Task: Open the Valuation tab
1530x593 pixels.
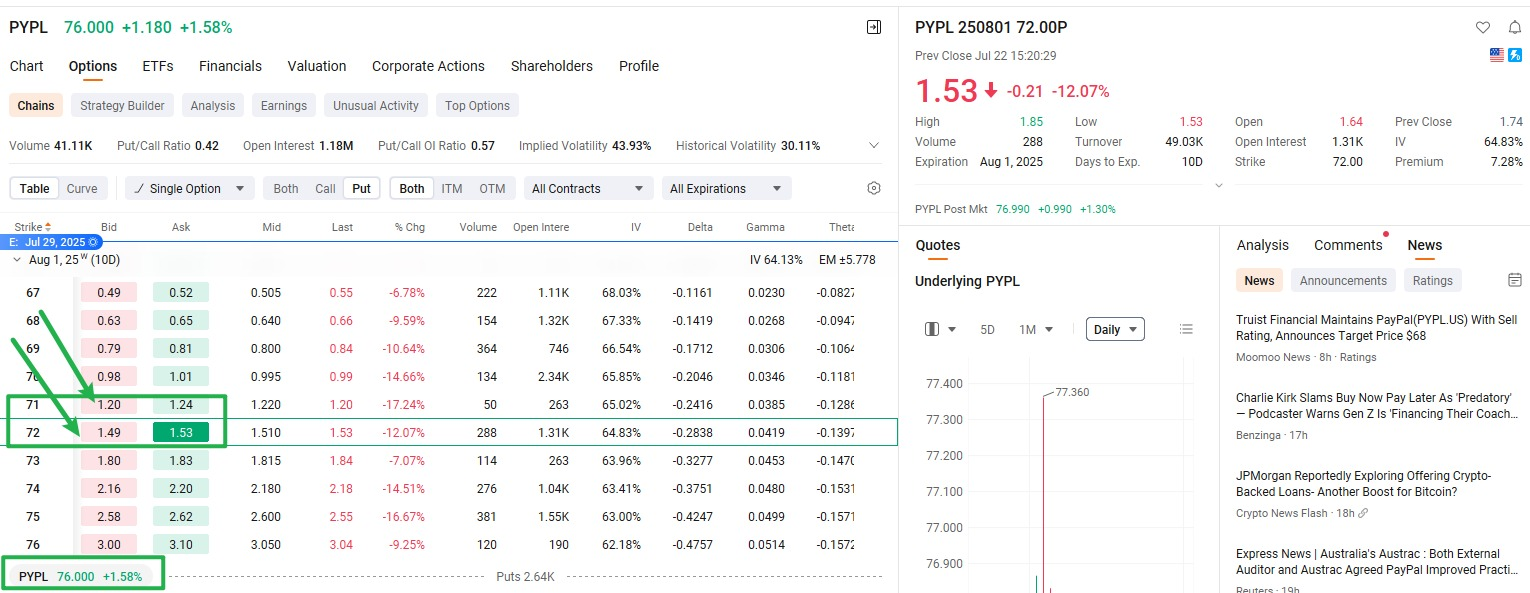Action: click(317, 66)
